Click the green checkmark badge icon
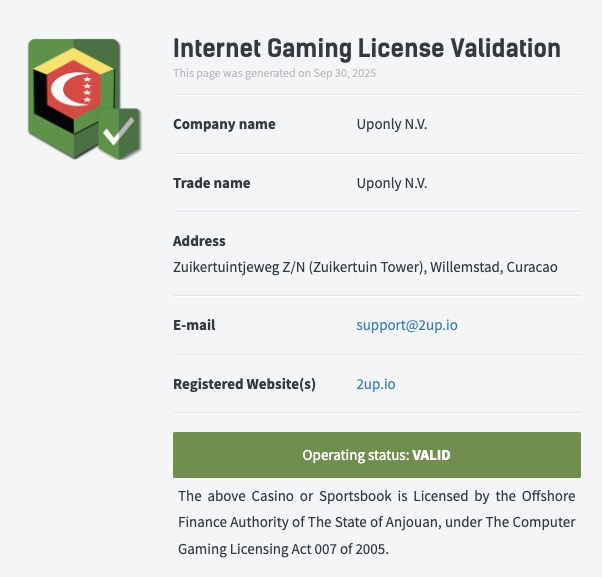The width and height of the screenshot is (602, 577). (119, 133)
